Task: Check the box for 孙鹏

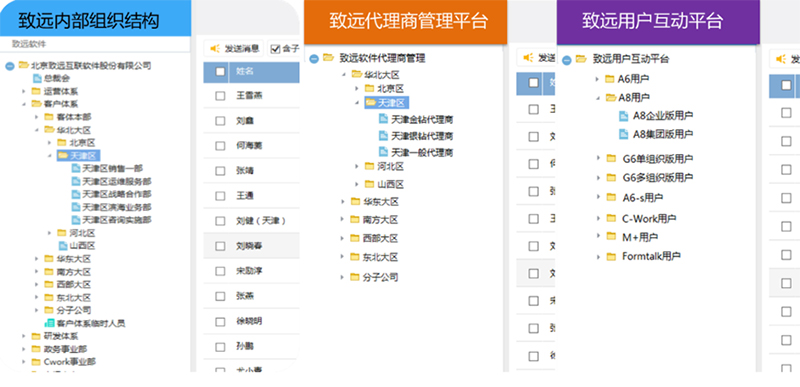Action: pos(220,347)
